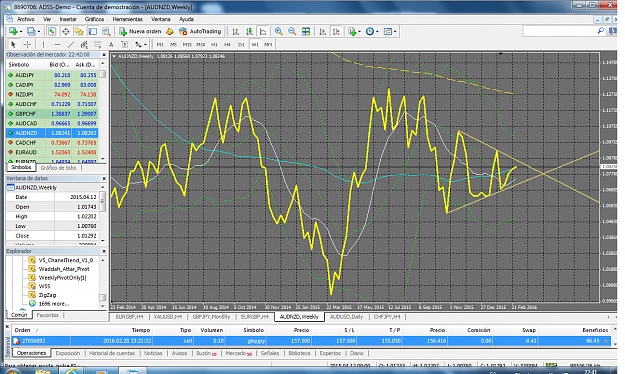625x374 pixels.
Task: Close the gbpjpy sell order with X
Action: 606,341
